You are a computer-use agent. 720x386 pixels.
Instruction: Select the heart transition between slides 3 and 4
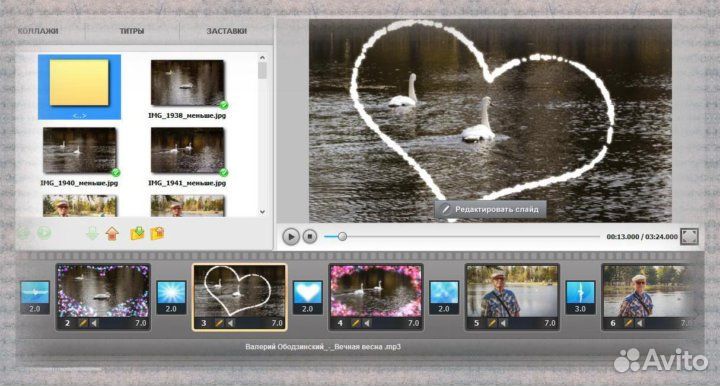pyautogui.click(x=307, y=297)
